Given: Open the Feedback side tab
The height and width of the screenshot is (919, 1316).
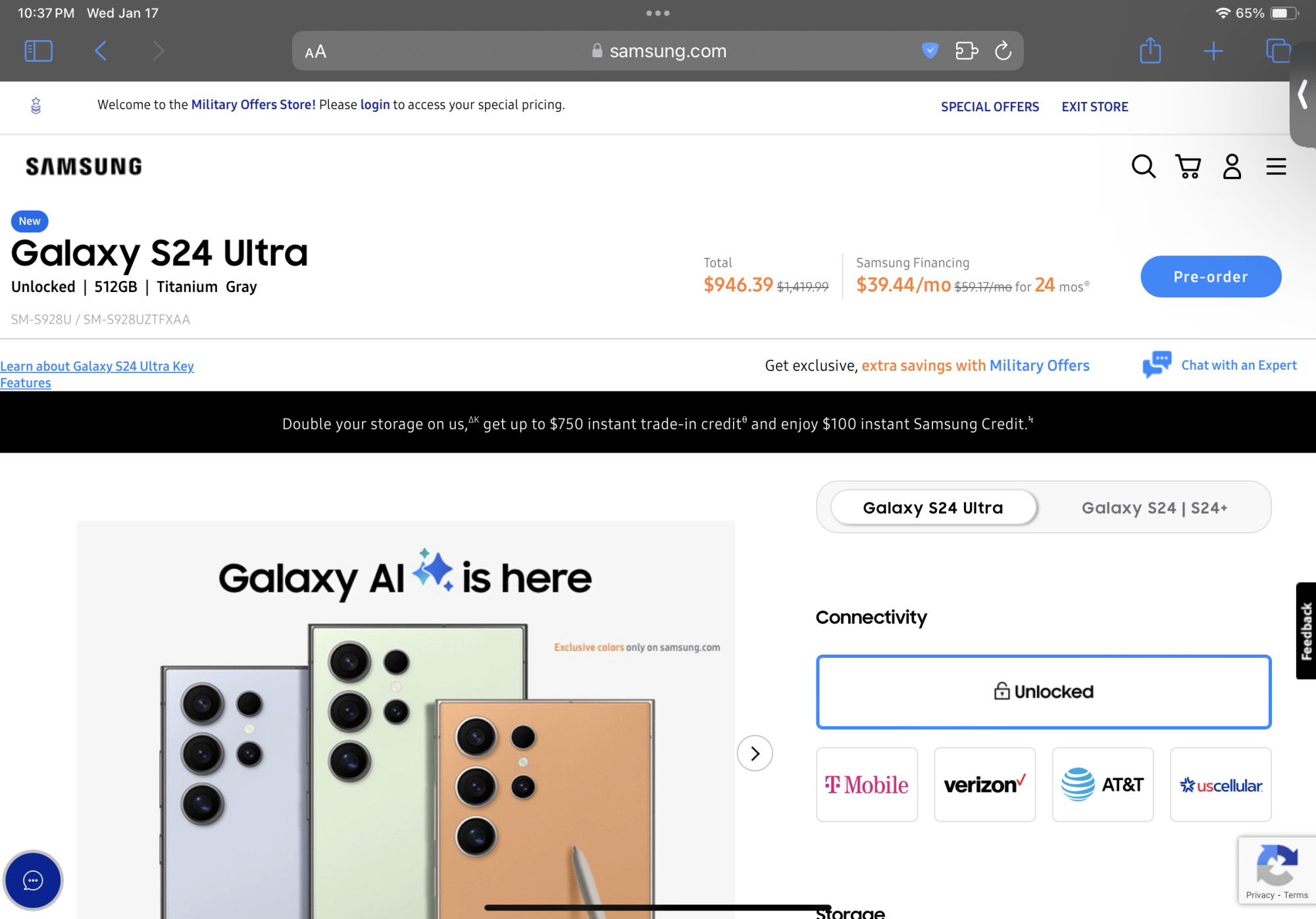Looking at the screenshot, I should click(1306, 630).
